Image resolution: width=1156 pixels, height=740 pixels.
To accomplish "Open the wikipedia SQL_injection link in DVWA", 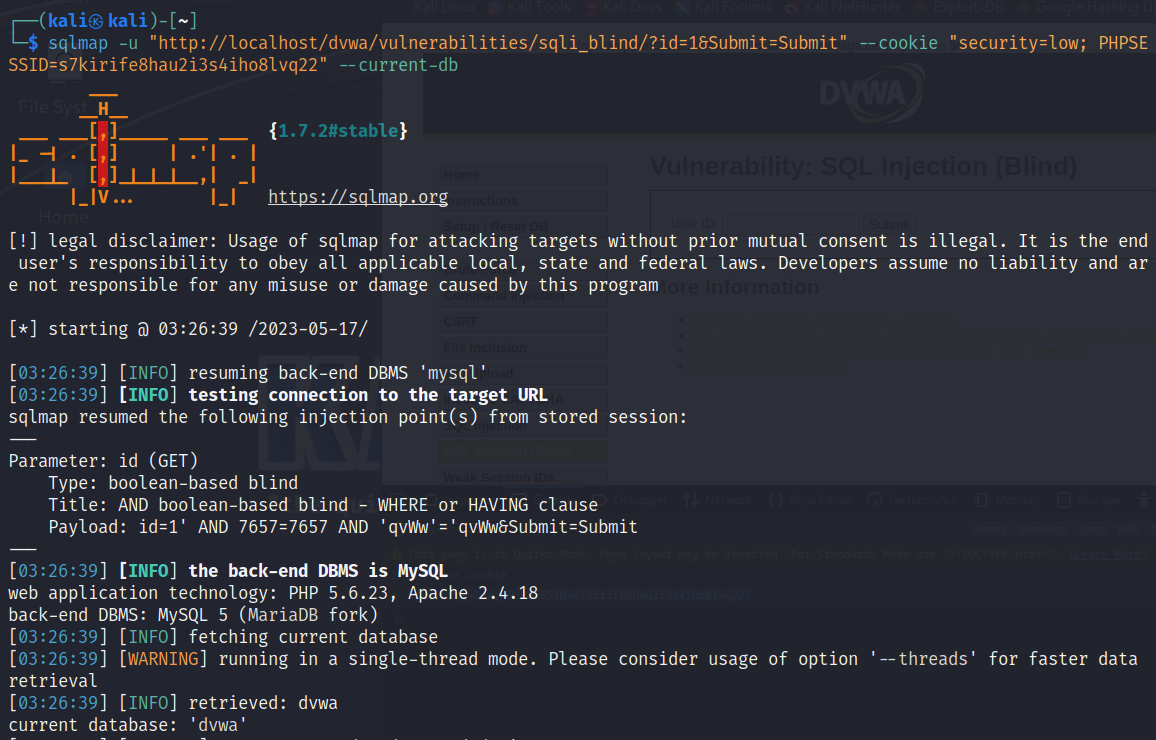I will click(x=822, y=321).
